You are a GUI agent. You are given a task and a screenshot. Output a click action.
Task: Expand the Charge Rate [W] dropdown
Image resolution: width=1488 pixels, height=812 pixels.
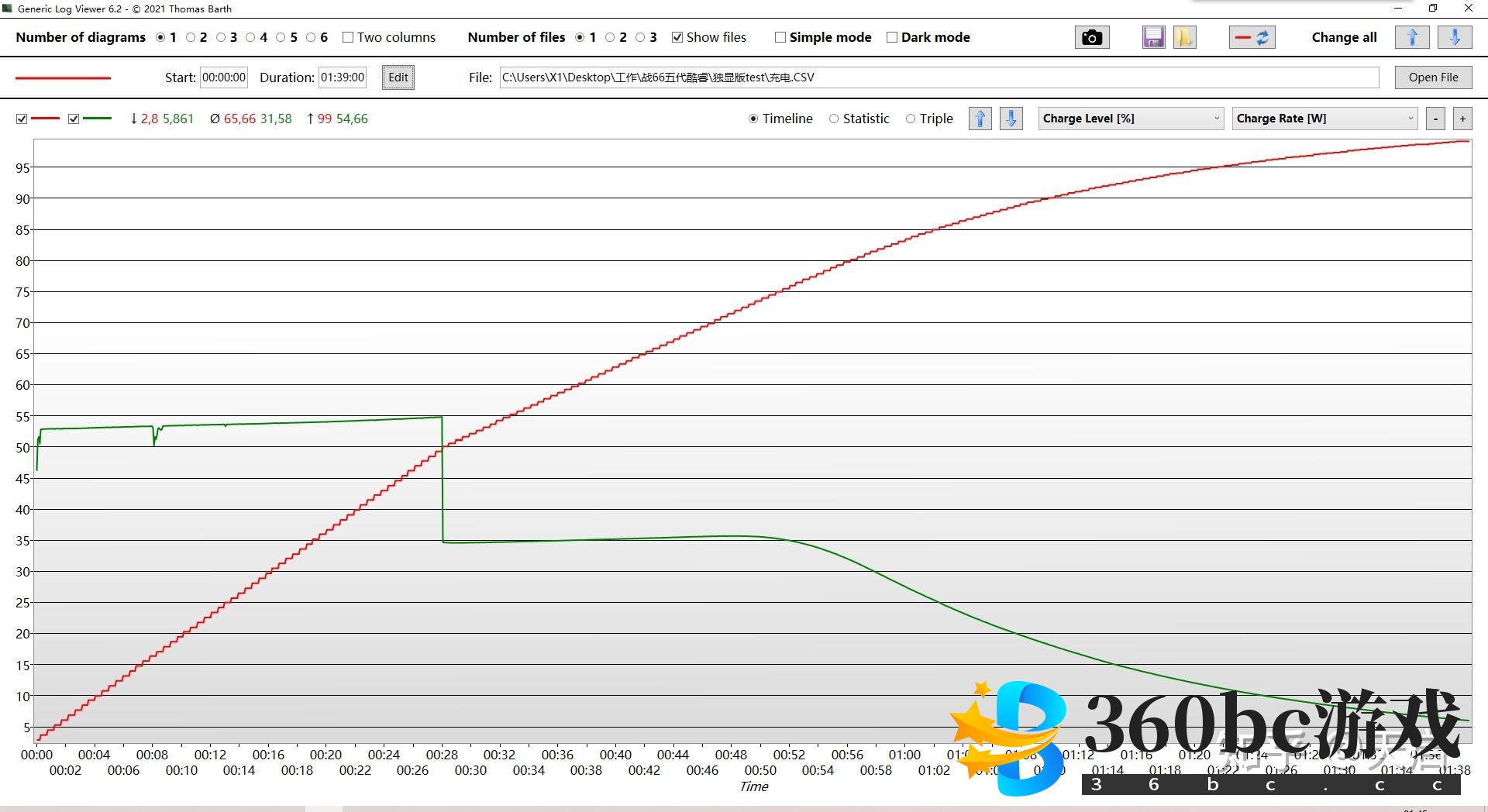(1324, 119)
